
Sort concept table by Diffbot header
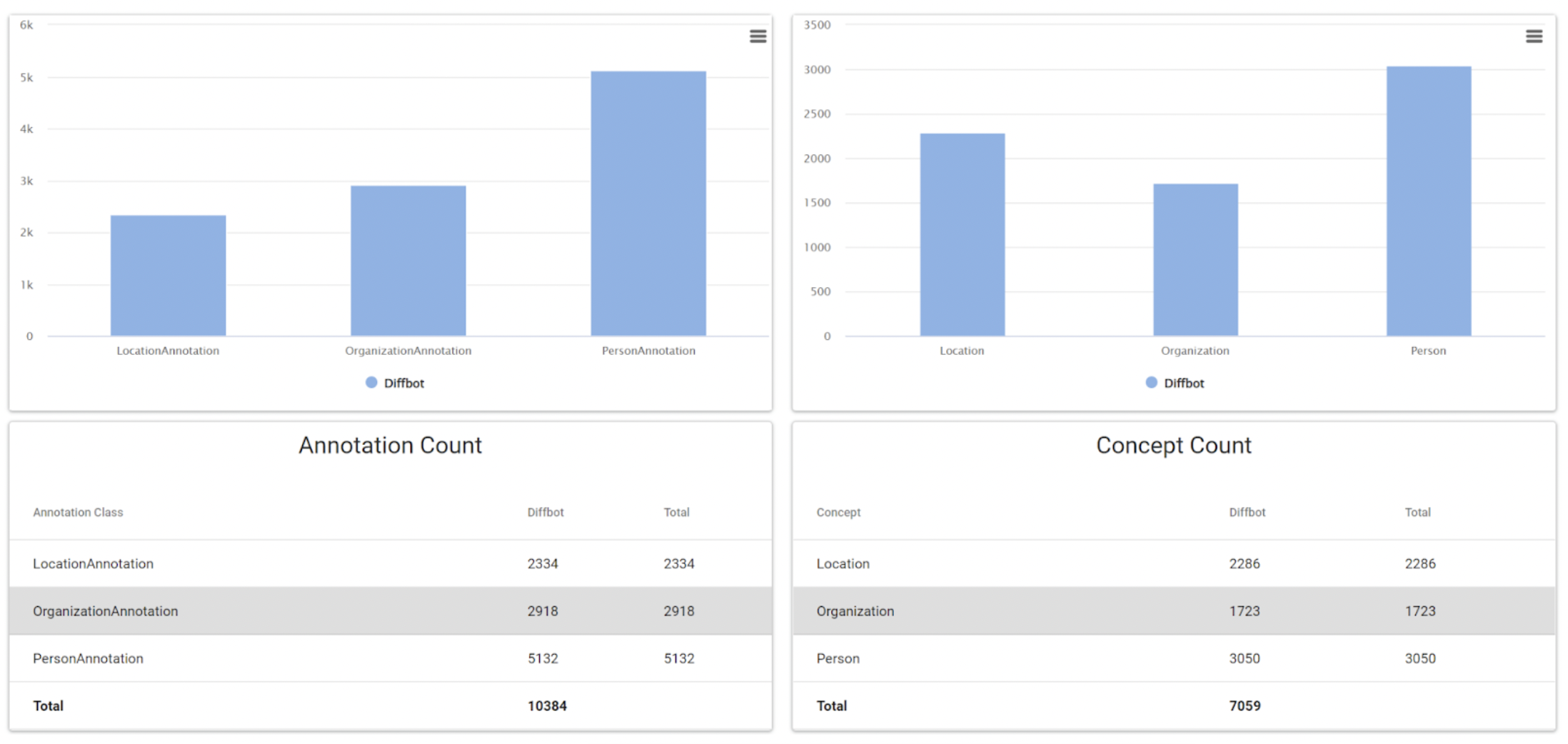coord(1247,513)
